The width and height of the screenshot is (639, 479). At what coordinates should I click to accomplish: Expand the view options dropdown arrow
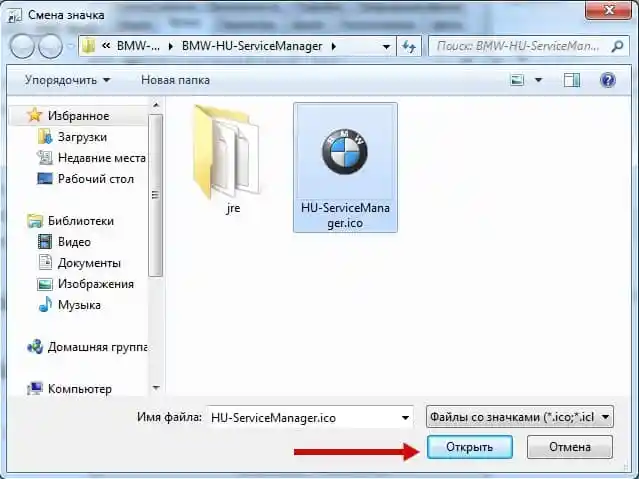point(538,80)
